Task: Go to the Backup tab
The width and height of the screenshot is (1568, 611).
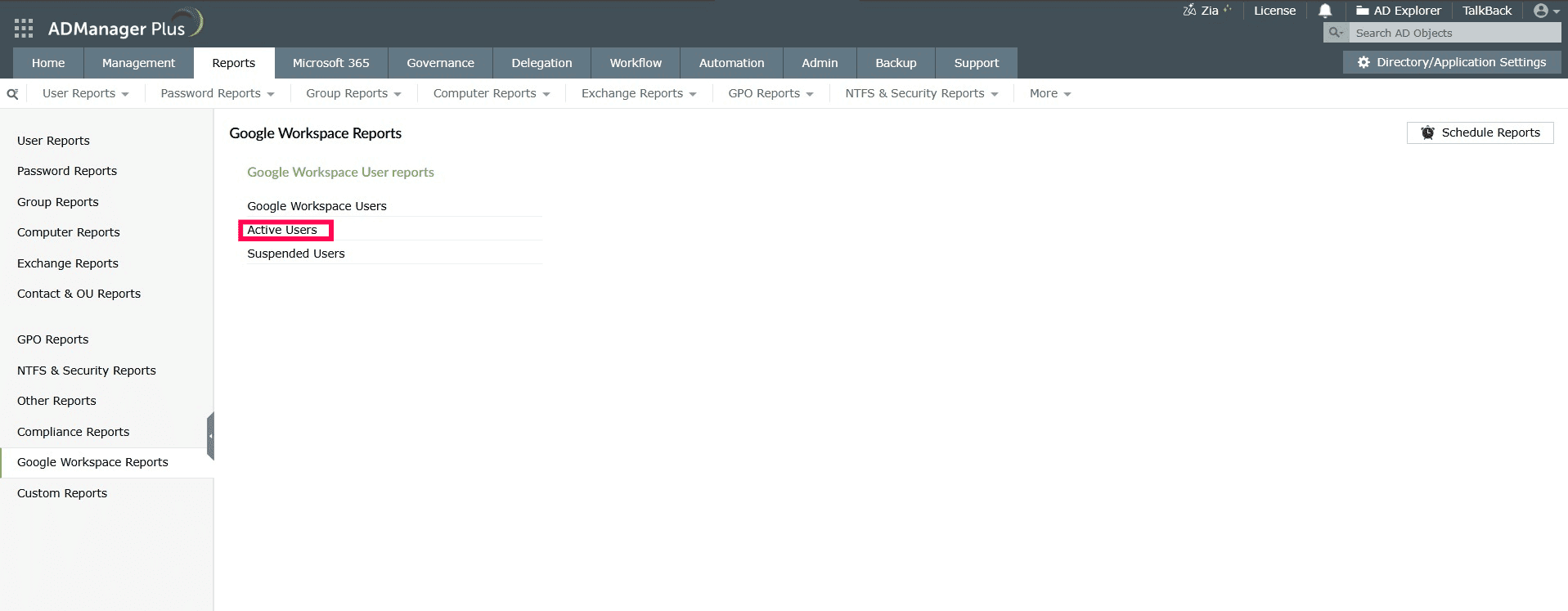Action: (x=896, y=63)
